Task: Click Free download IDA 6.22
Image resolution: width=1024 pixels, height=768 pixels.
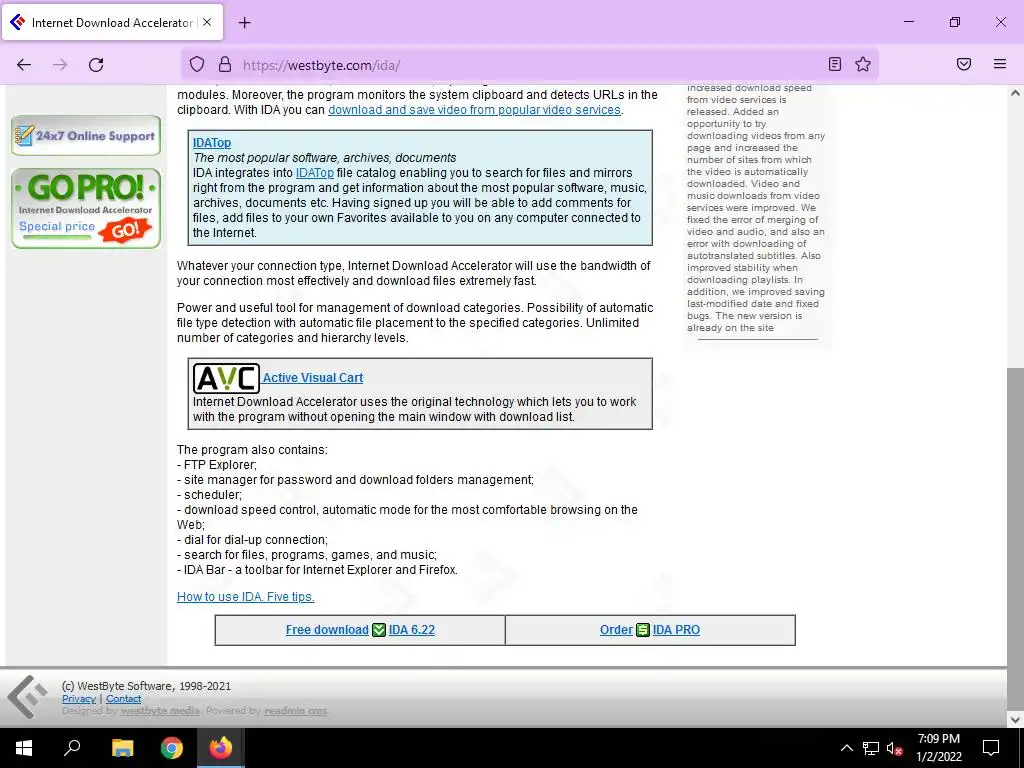Action: (x=360, y=630)
